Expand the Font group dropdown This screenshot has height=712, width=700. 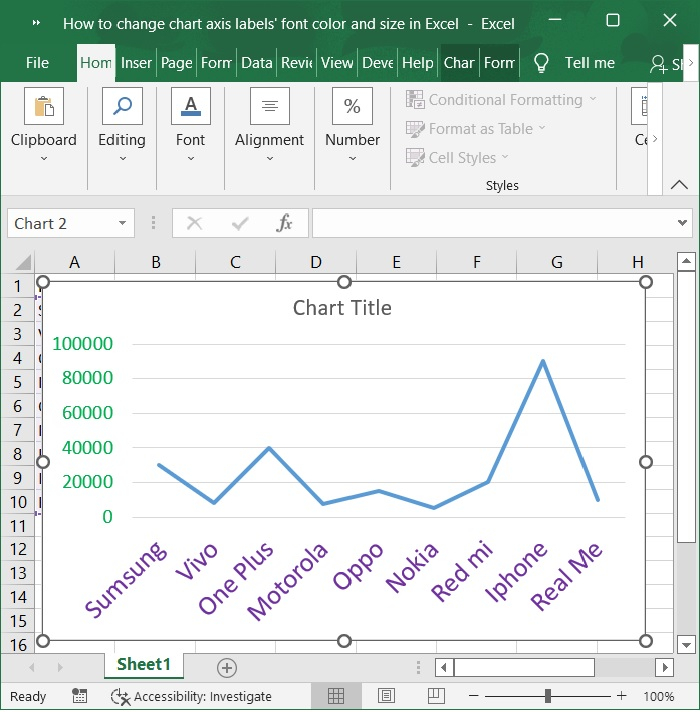click(x=191, y=158)
